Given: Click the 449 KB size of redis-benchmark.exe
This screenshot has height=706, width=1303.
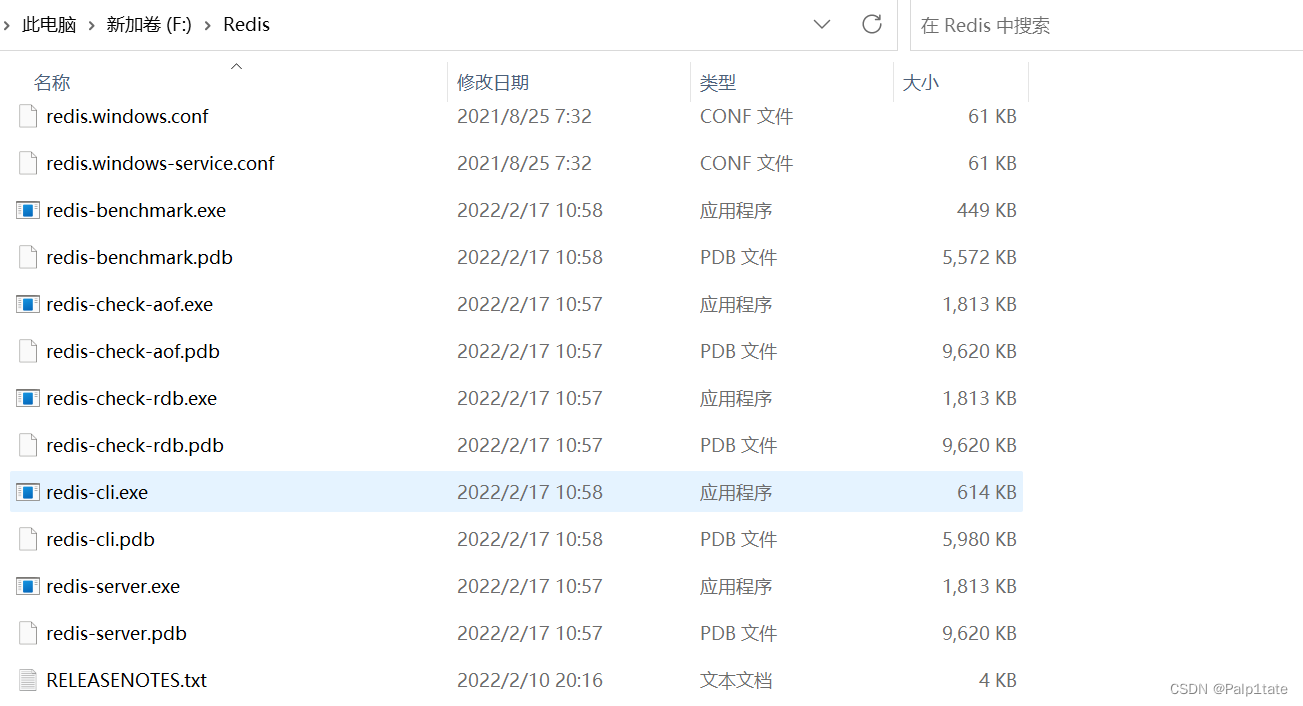Looking at the screenshot, I should [x=987, y=210].
